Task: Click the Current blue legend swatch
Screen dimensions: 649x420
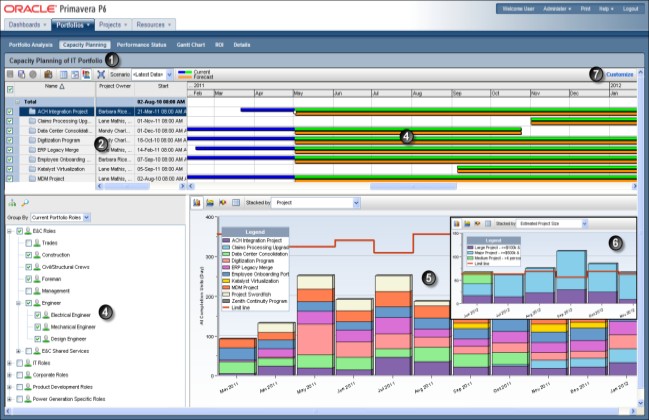Action: (185, 72)
